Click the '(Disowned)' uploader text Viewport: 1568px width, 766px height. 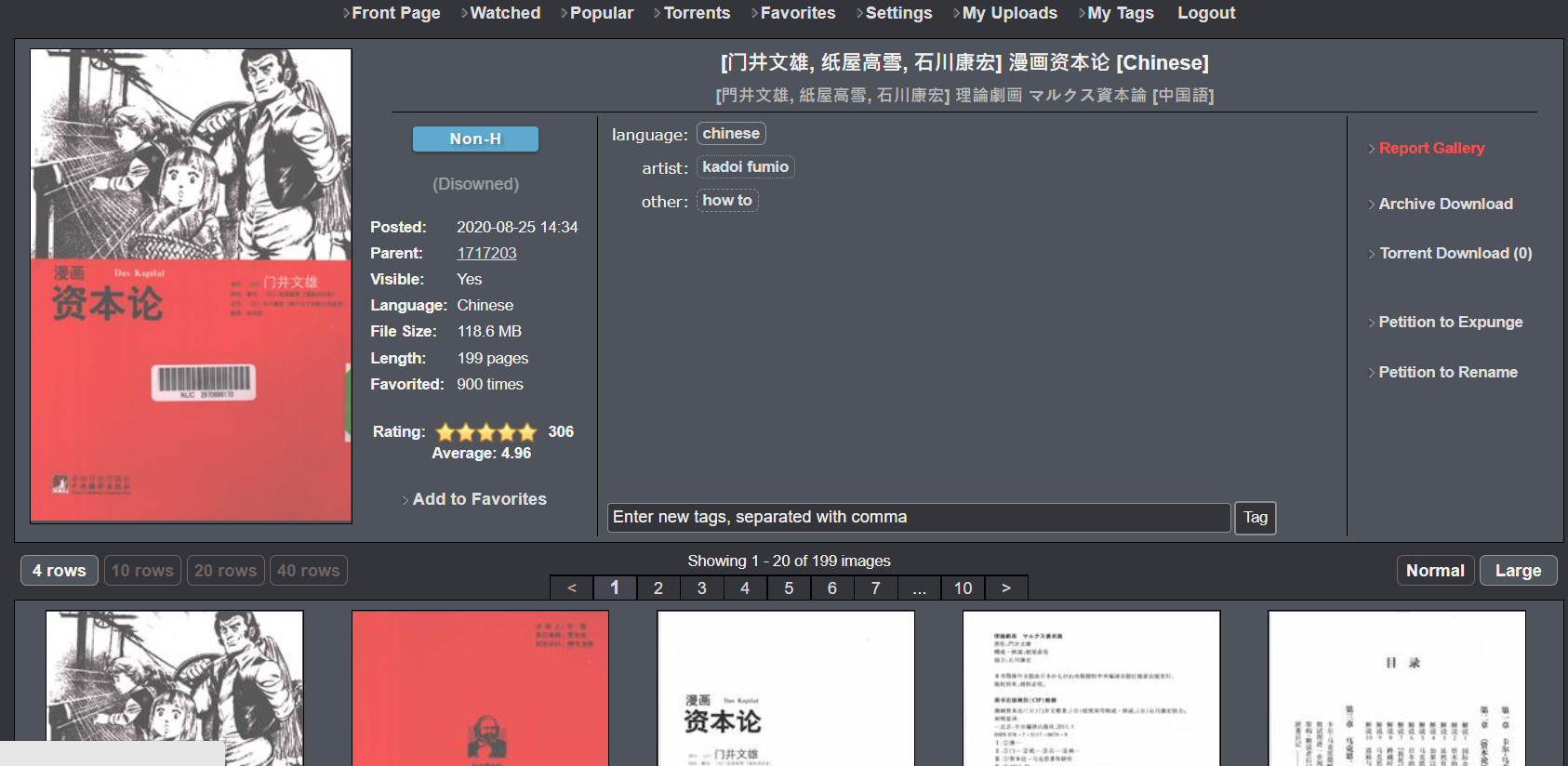[x=475, y=184]
